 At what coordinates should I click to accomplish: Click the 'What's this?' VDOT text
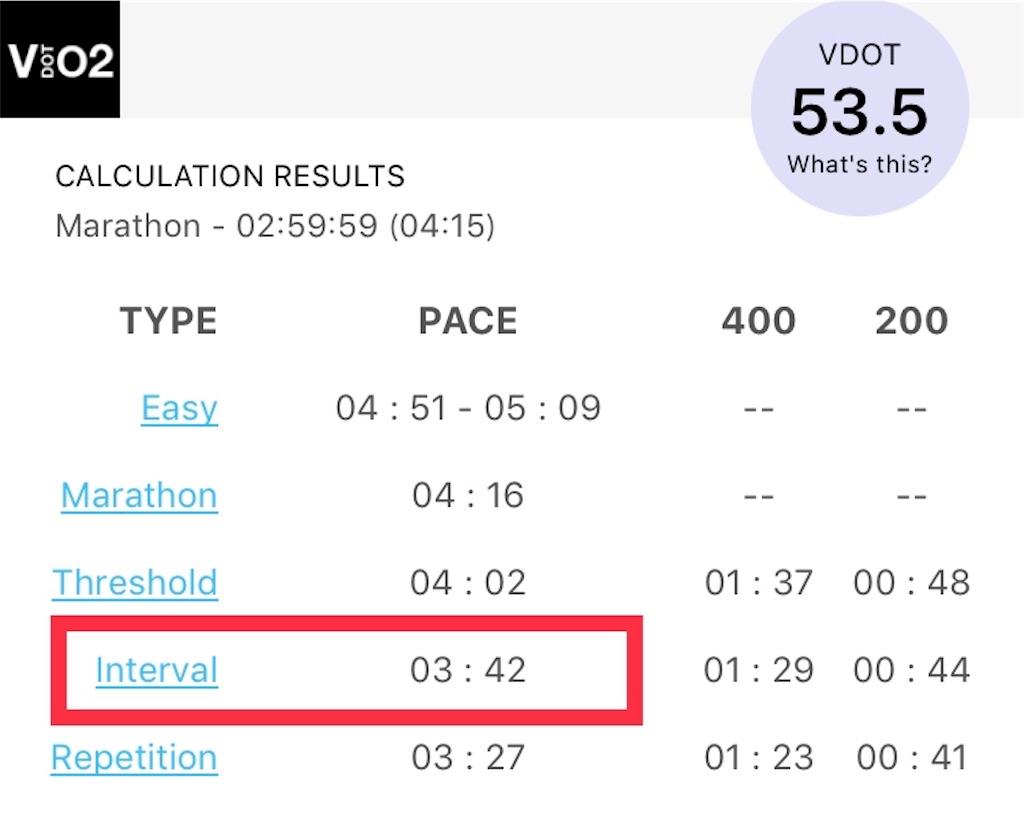[x=859, y=164]
